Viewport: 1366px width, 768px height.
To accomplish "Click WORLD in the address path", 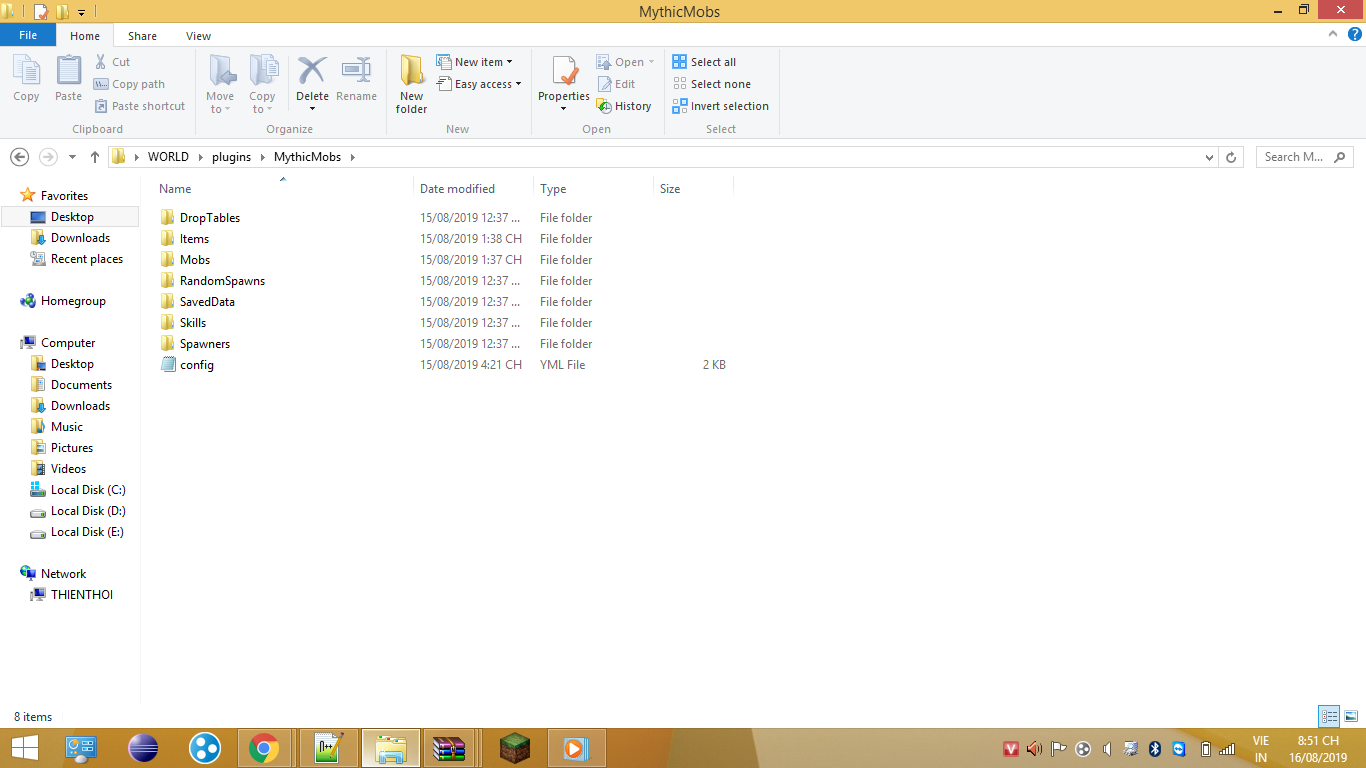I will pyautogui.click(x=168, y=157).
